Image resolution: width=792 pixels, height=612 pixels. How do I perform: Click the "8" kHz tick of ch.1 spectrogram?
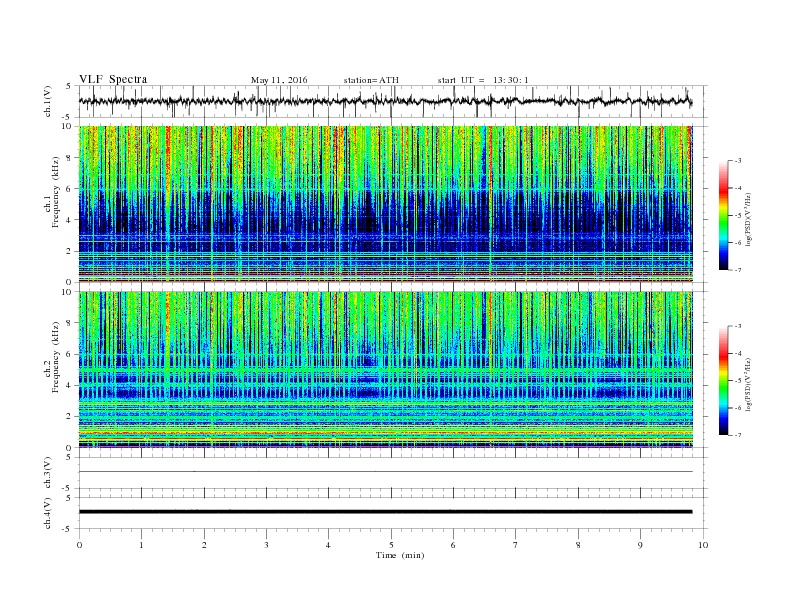pyautogui.click(x=70, y=158)
